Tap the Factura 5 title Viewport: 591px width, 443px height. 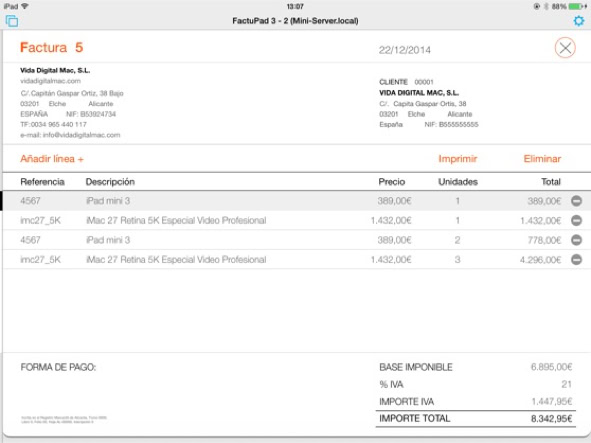point(51,48)
